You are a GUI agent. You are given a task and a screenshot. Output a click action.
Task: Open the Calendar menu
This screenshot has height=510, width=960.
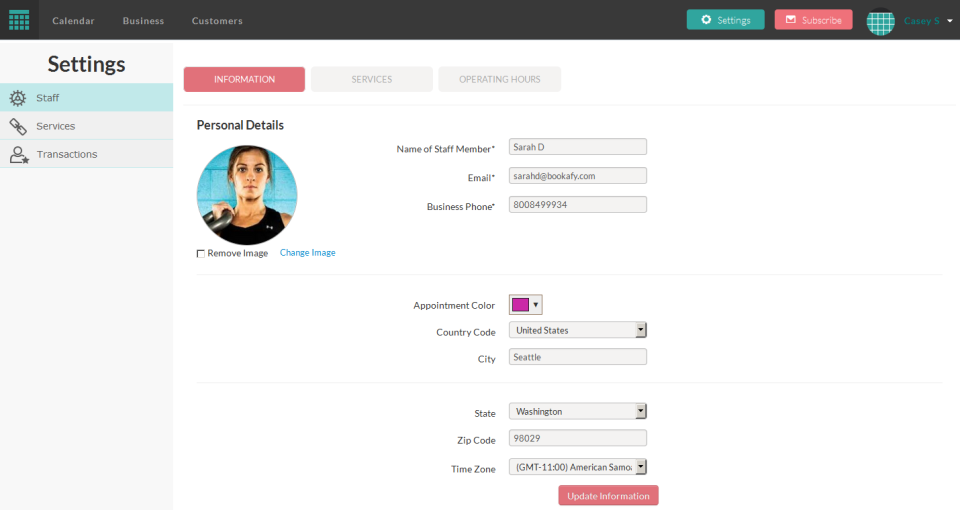(73, 21)
